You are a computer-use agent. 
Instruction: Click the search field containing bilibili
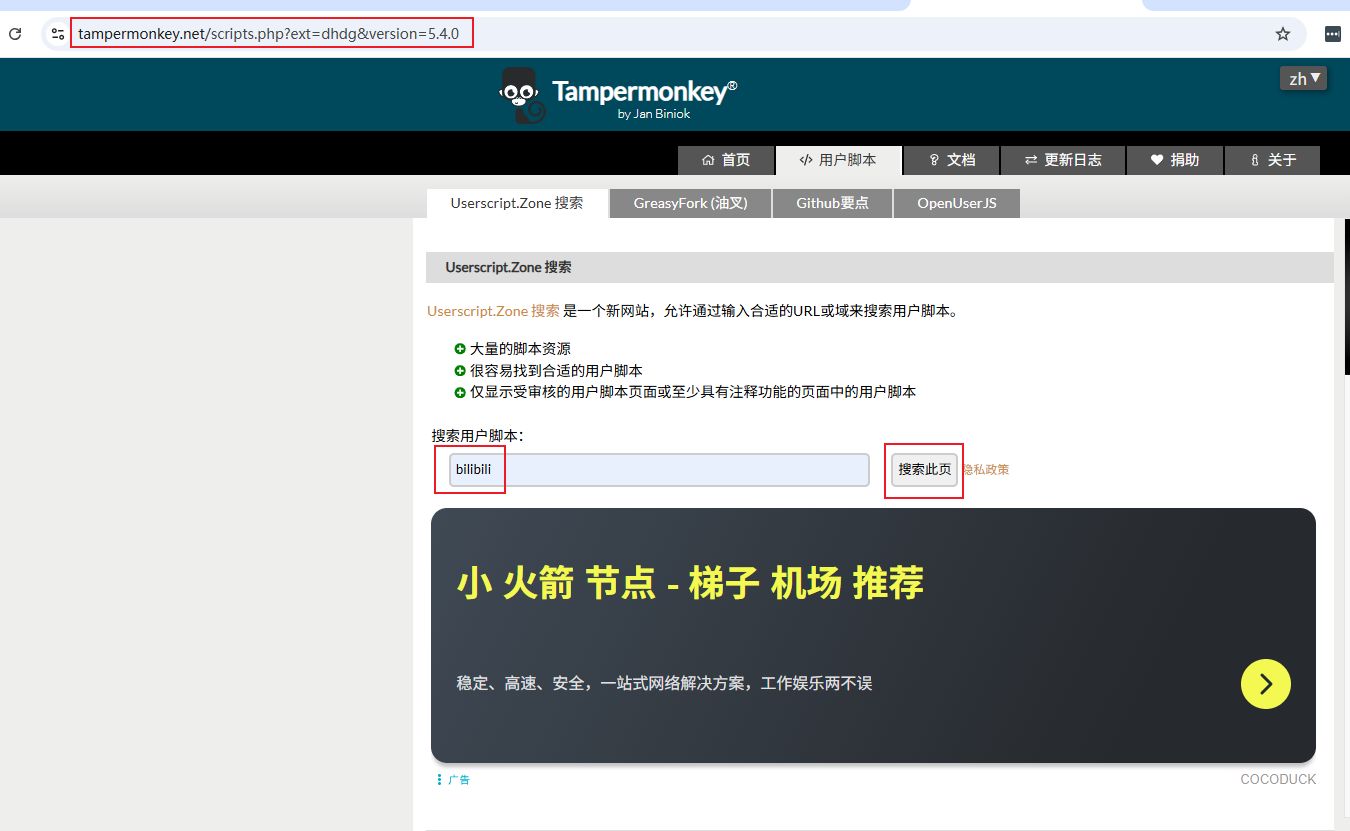(x=659, y=470)
